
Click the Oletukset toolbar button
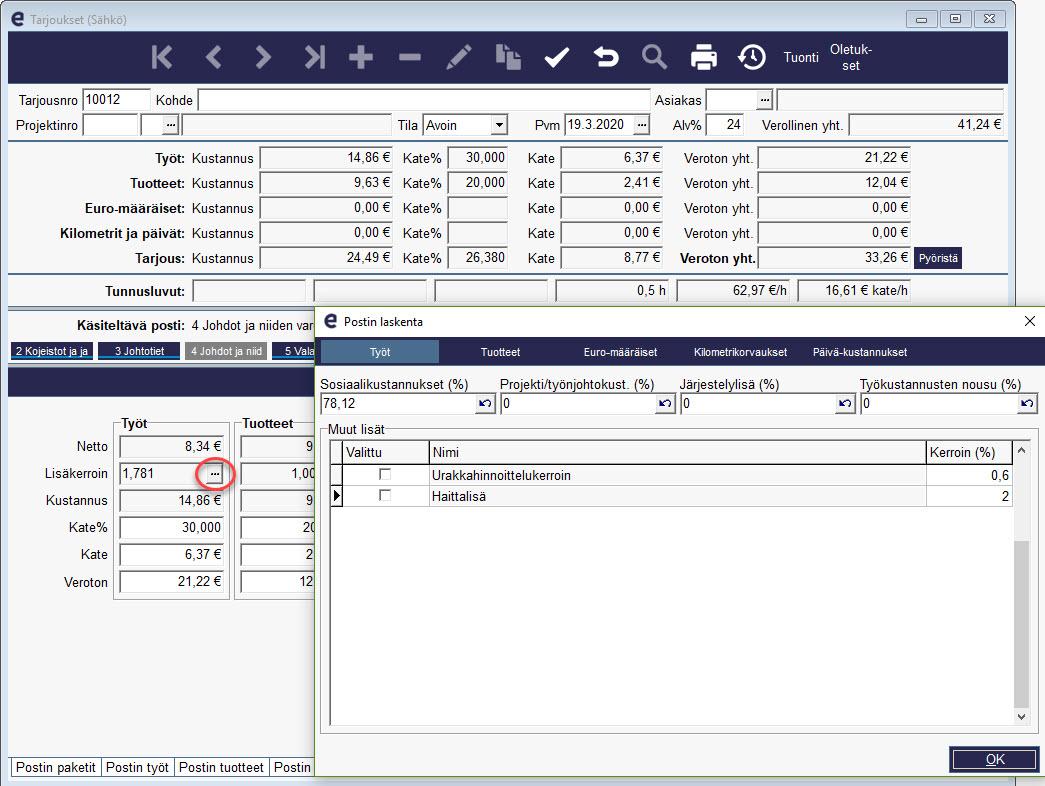[x=850, y=57]
